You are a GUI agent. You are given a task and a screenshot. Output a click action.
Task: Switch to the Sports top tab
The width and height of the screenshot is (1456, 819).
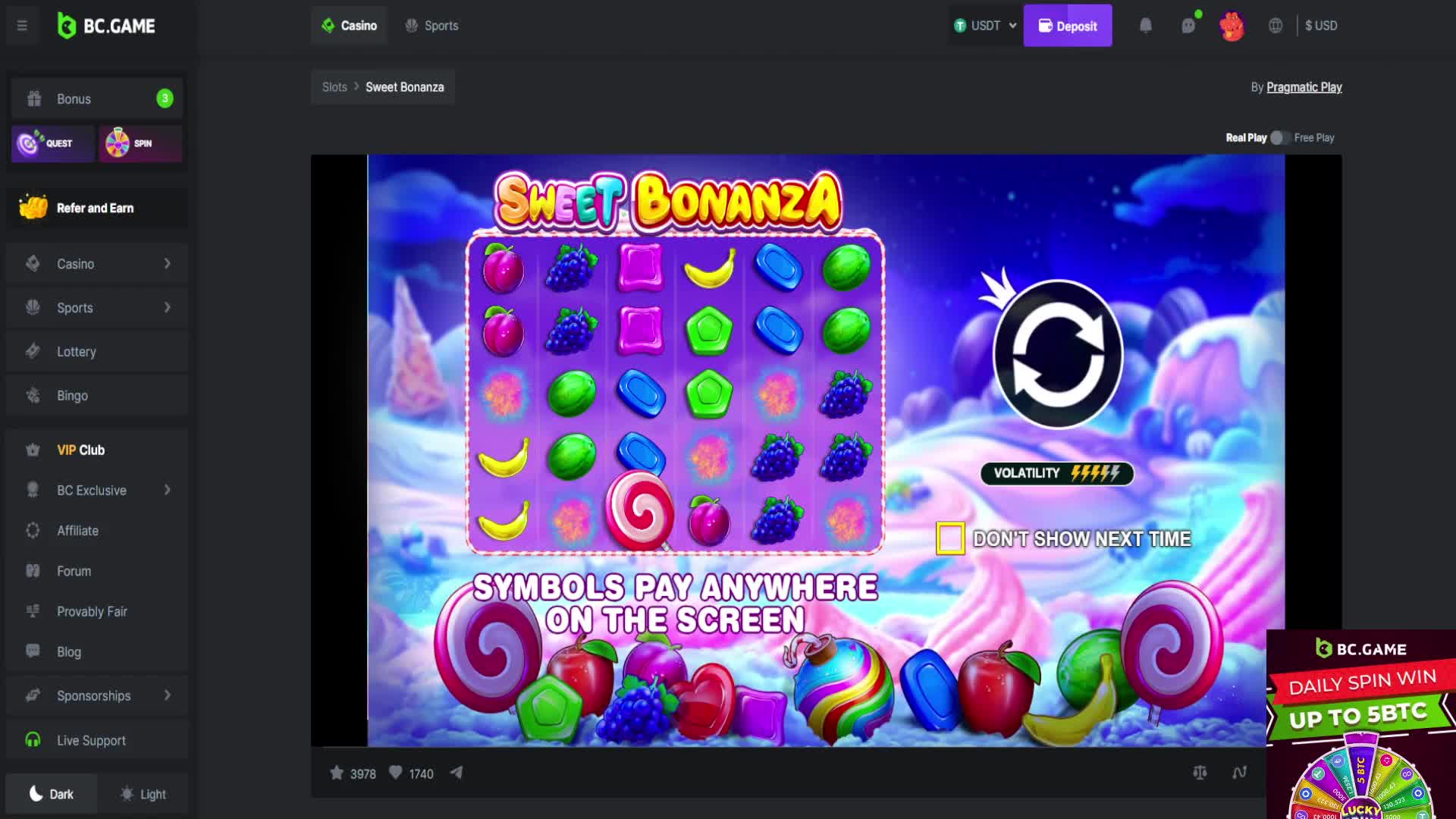pyautogui.click(x=431, y=26)
